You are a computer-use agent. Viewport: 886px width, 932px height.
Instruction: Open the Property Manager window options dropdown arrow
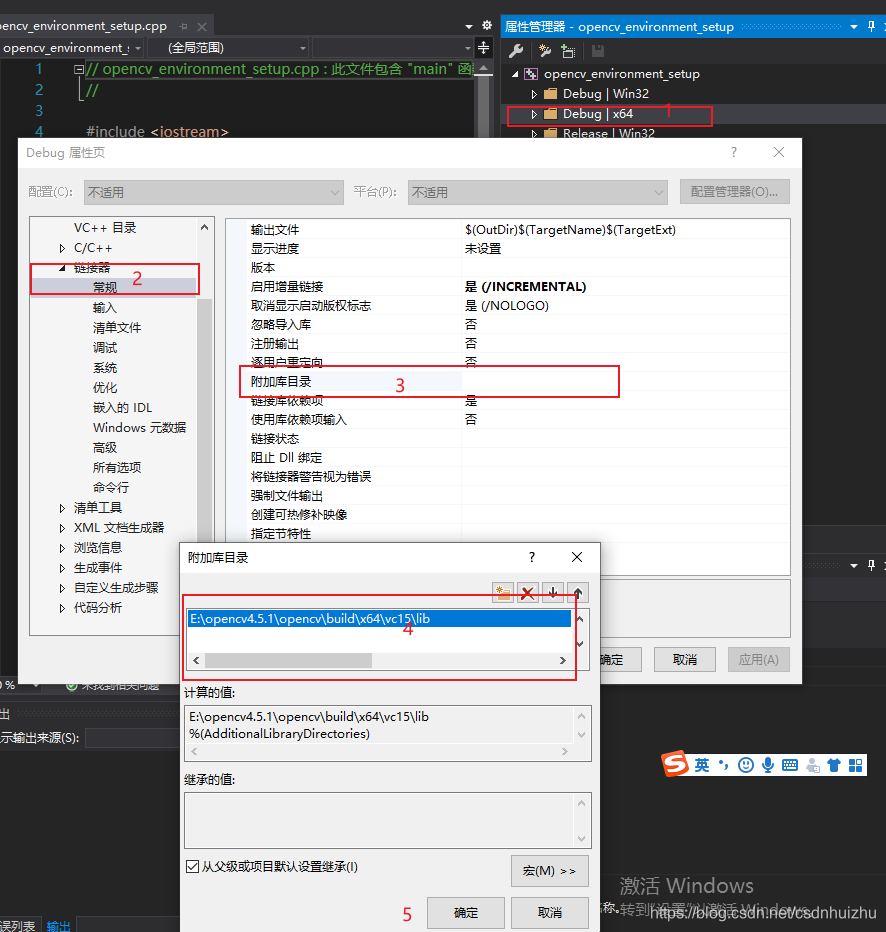(854, 27)
